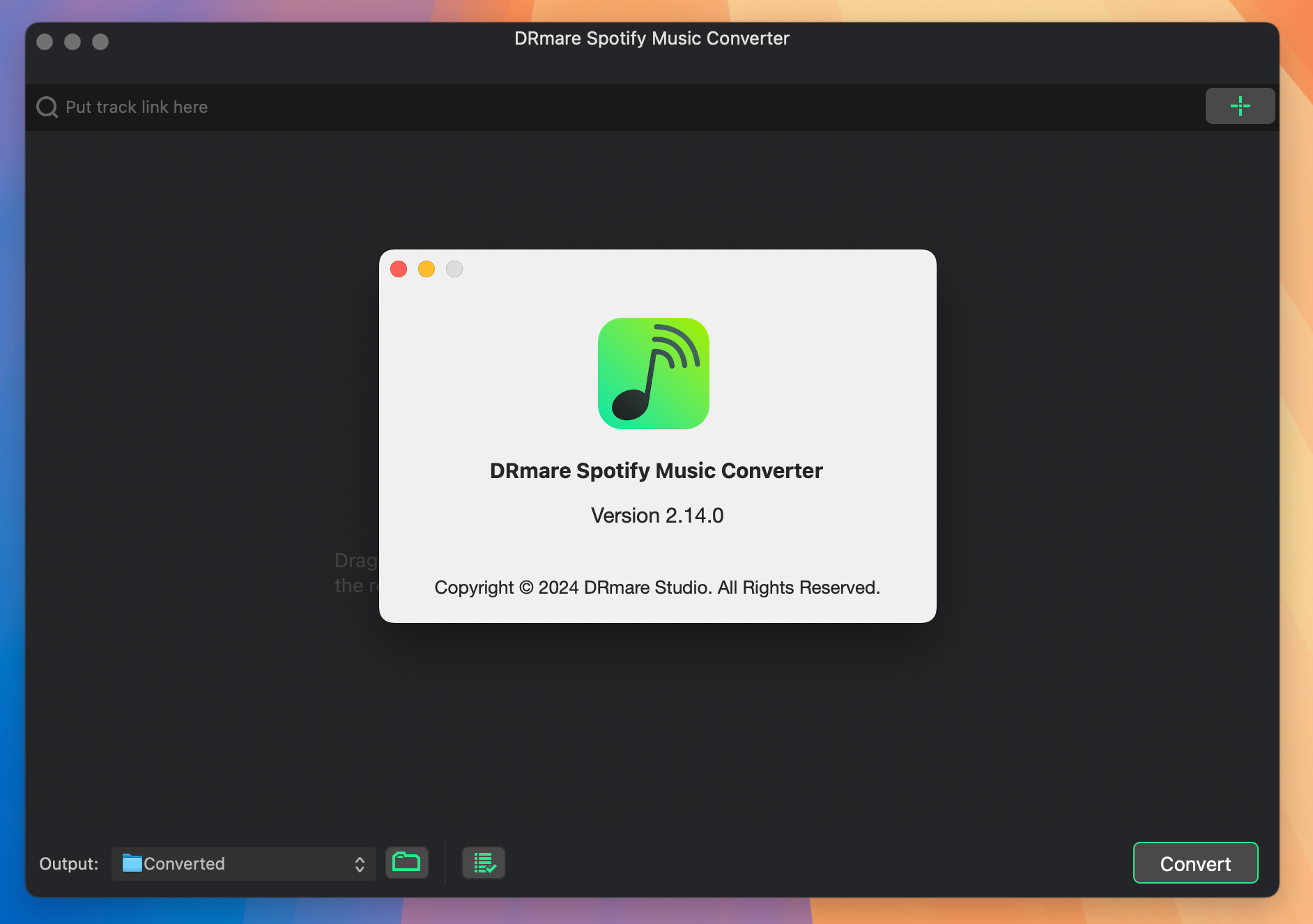Click the DRmare Spotify Music Converter heading in dialog
This screenshot has width=1313, height=924.
tap(656, 471)
